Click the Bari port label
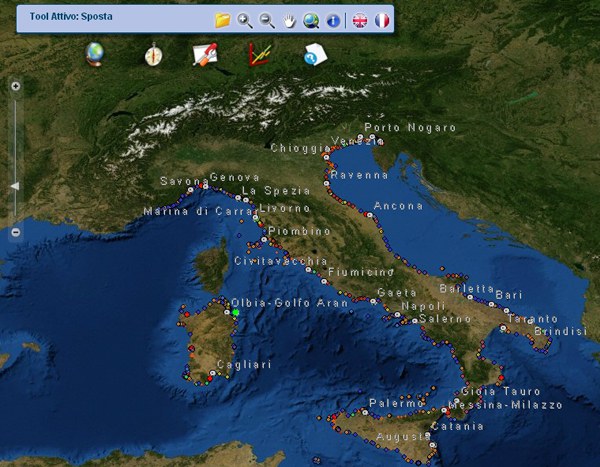Image resolution: width=600 pixels, height=467 pixels. click(509, 295)
